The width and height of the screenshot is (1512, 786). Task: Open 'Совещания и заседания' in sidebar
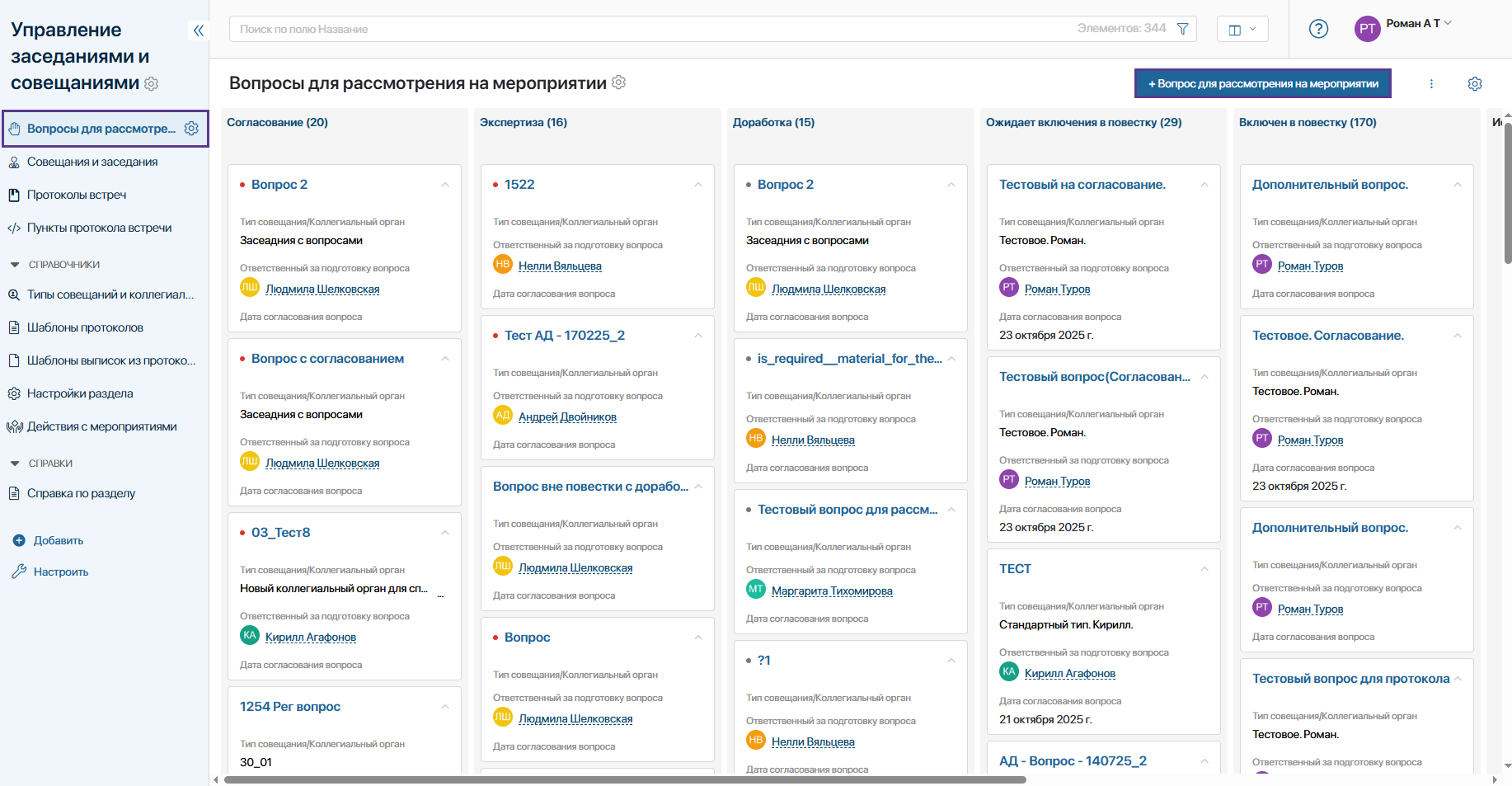pos(92,162)
